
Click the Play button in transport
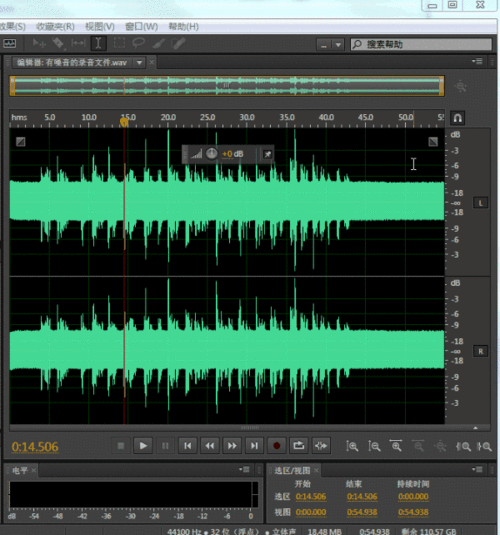tap(143, 446)
